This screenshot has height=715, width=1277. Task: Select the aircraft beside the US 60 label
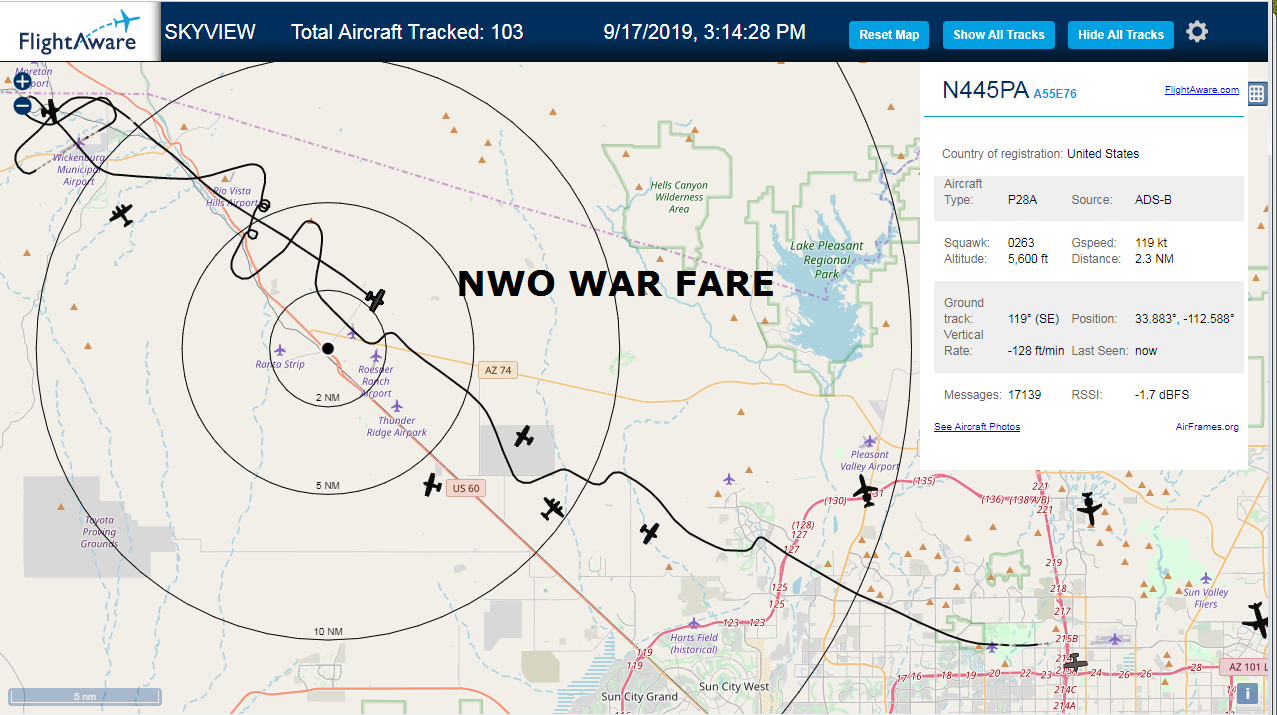(432, 485)
